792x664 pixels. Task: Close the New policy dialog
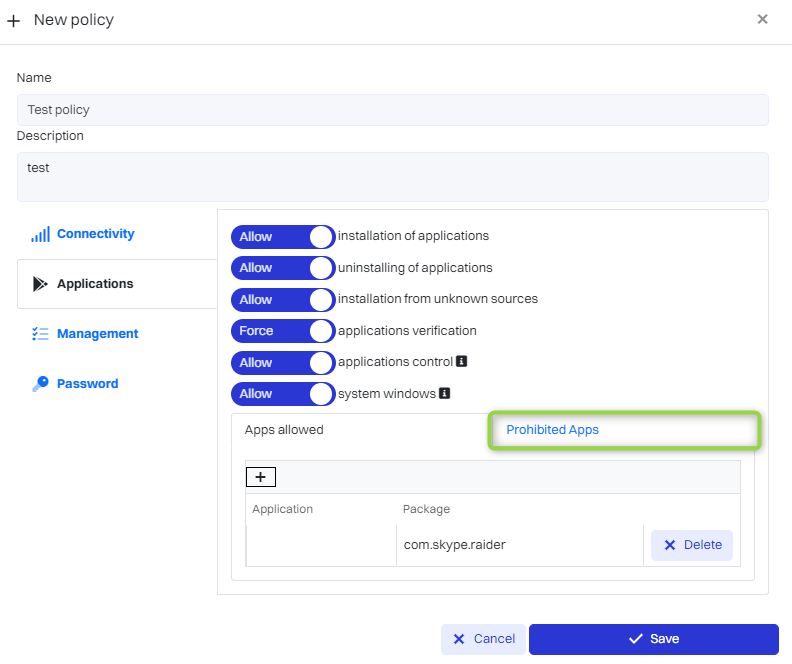coord(762,19)
